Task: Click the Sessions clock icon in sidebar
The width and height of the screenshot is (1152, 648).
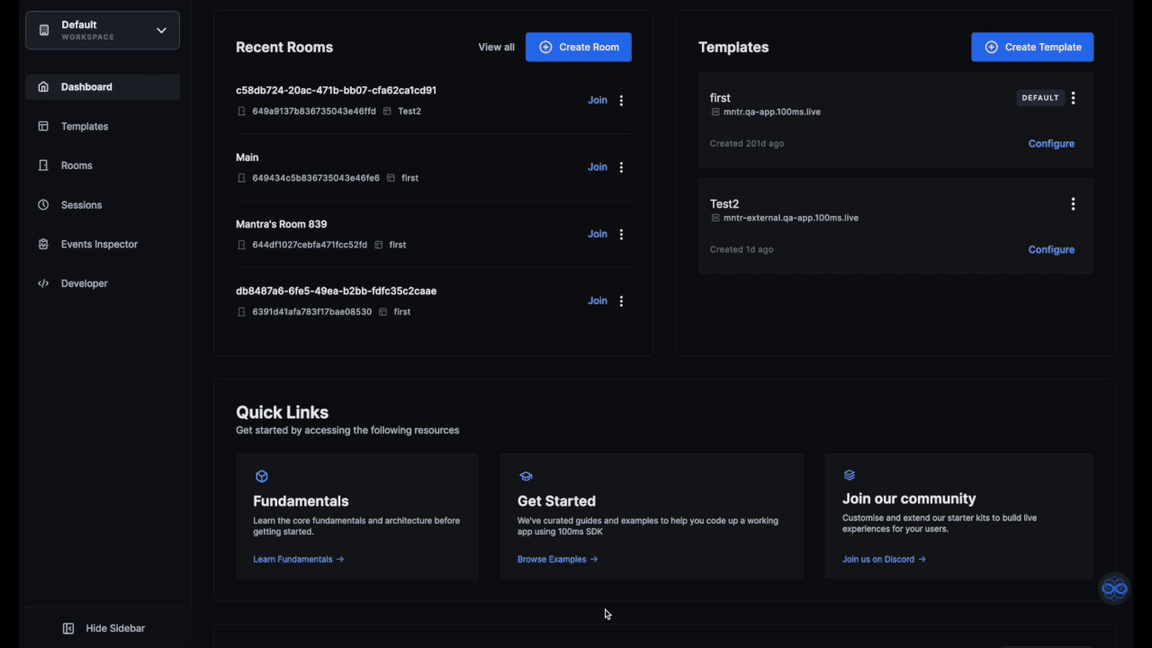Action: (x=43, y=205)
